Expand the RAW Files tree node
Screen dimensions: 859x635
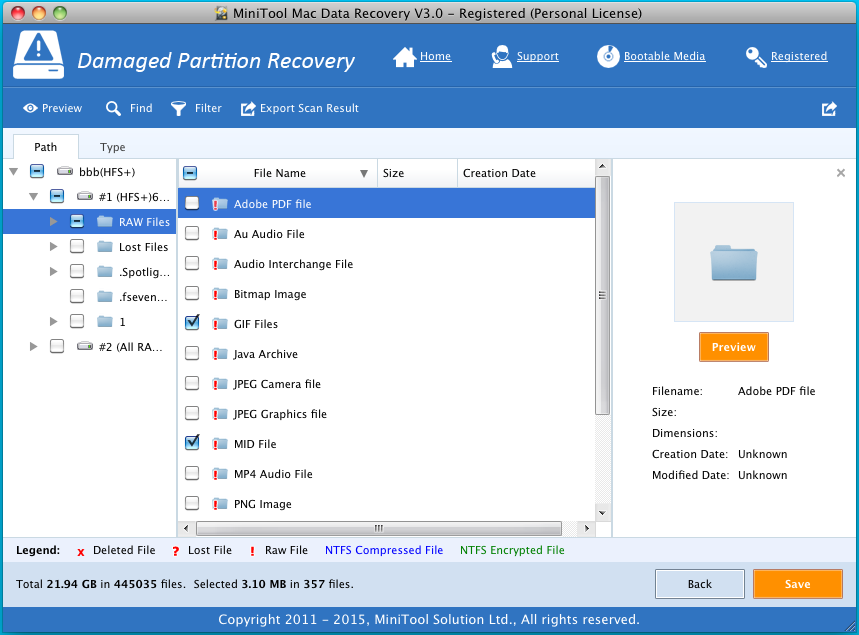[x=54, y=221]
